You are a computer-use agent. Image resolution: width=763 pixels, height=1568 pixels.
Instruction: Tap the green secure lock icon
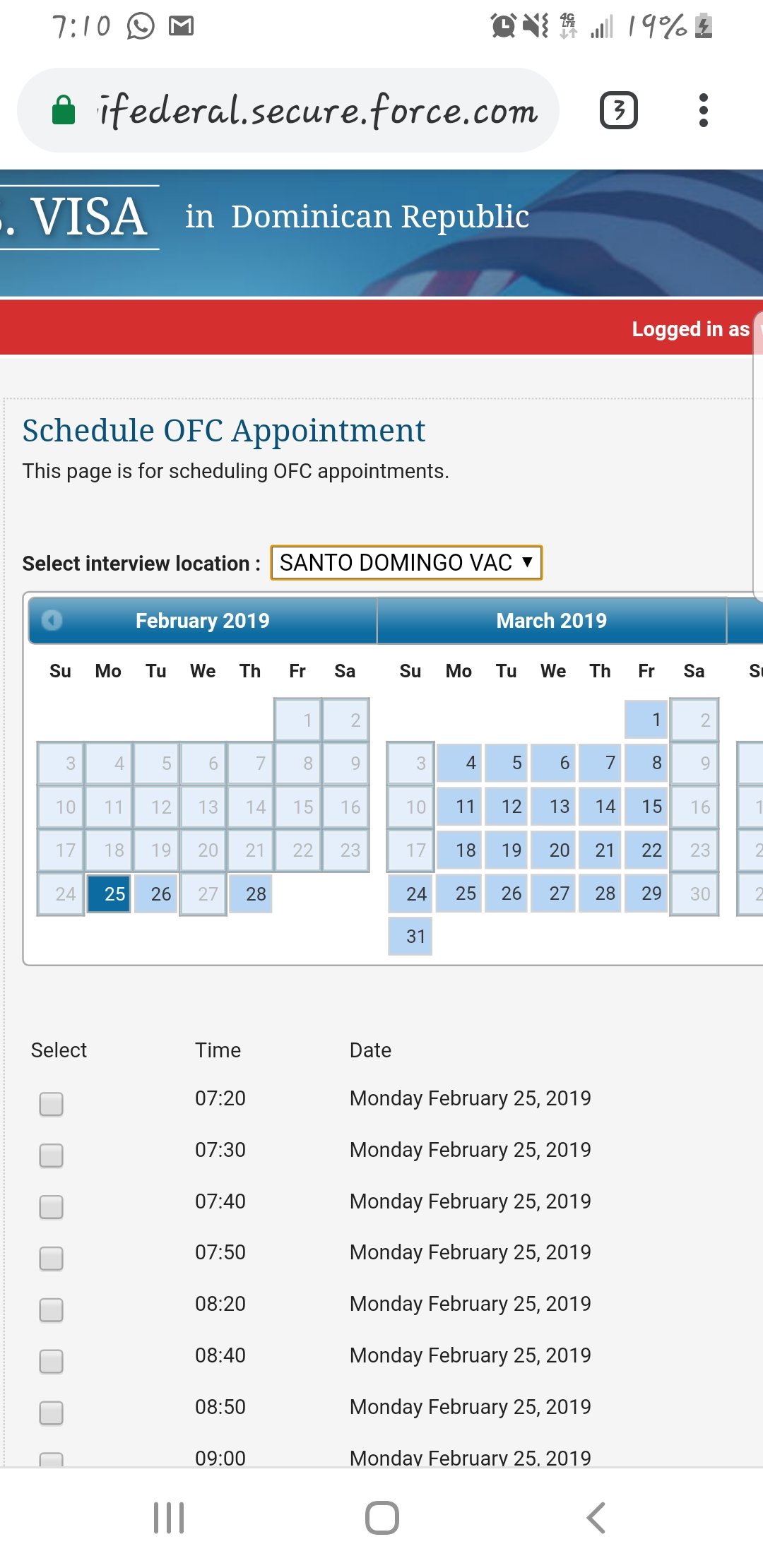[64, 110]
